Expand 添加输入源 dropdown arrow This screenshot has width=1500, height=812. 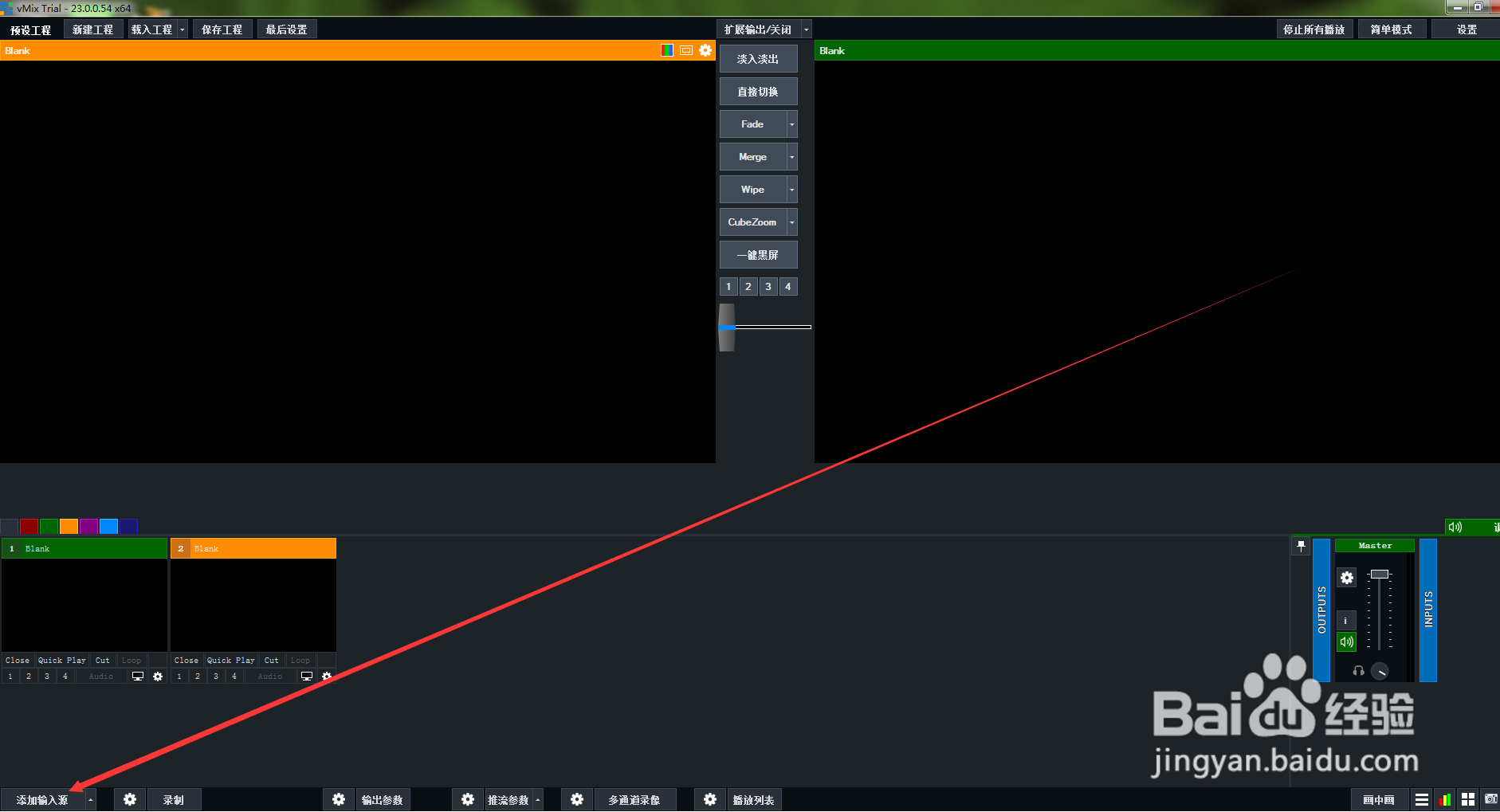91,799
